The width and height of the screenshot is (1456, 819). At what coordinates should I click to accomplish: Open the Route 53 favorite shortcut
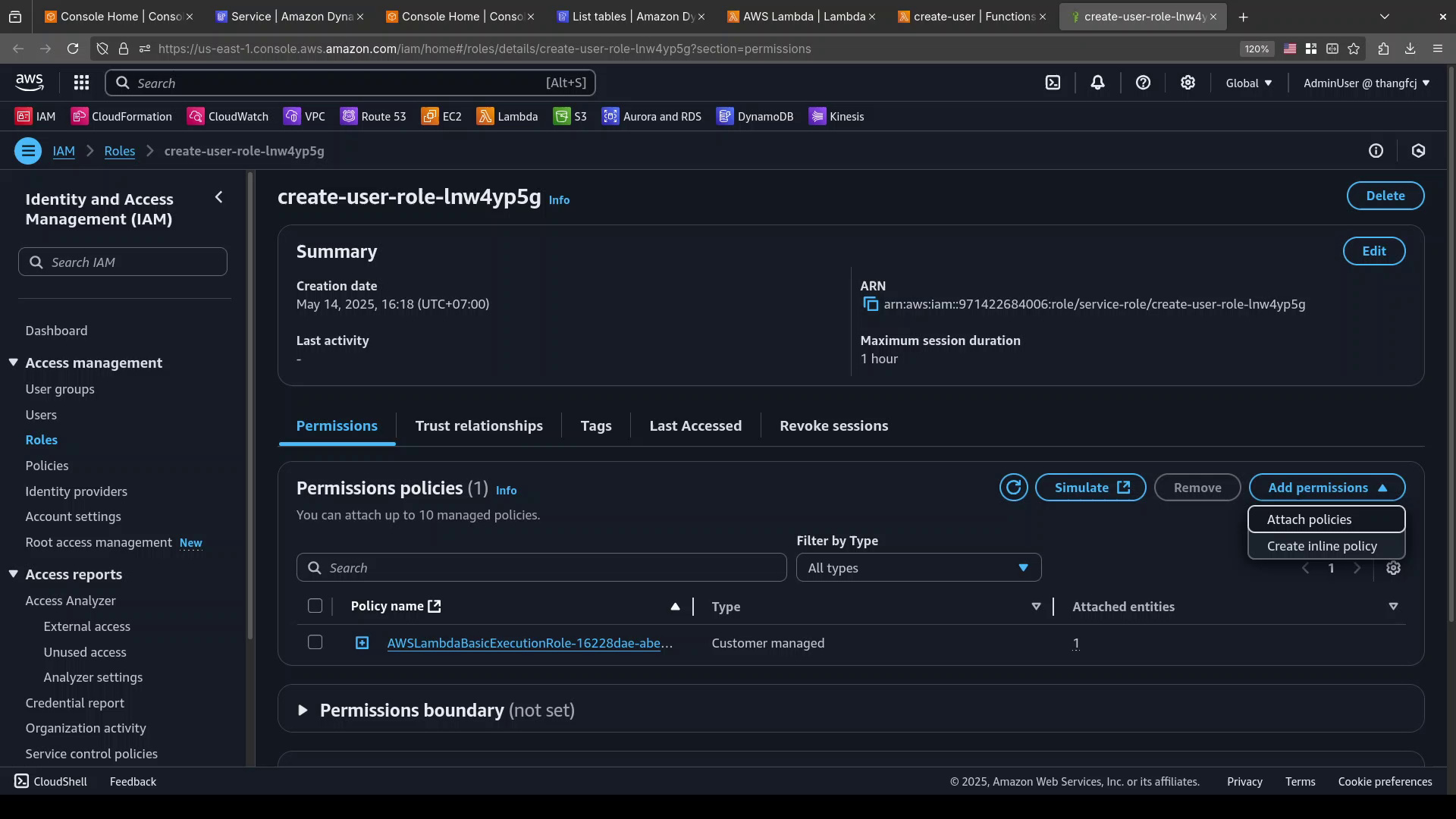[x=374, y=116]
